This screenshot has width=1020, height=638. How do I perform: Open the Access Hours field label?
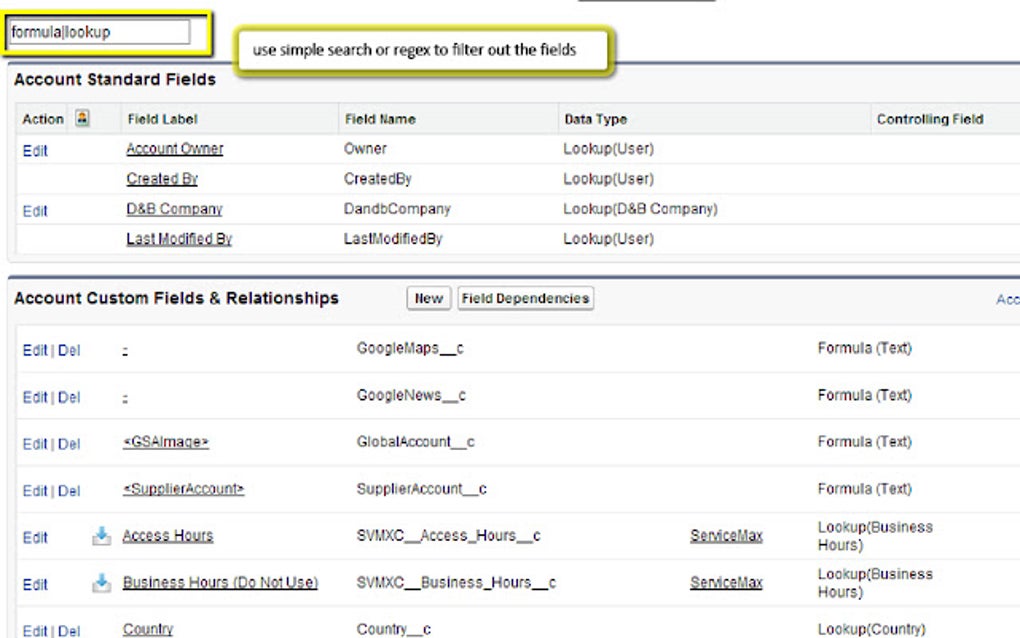168,536
